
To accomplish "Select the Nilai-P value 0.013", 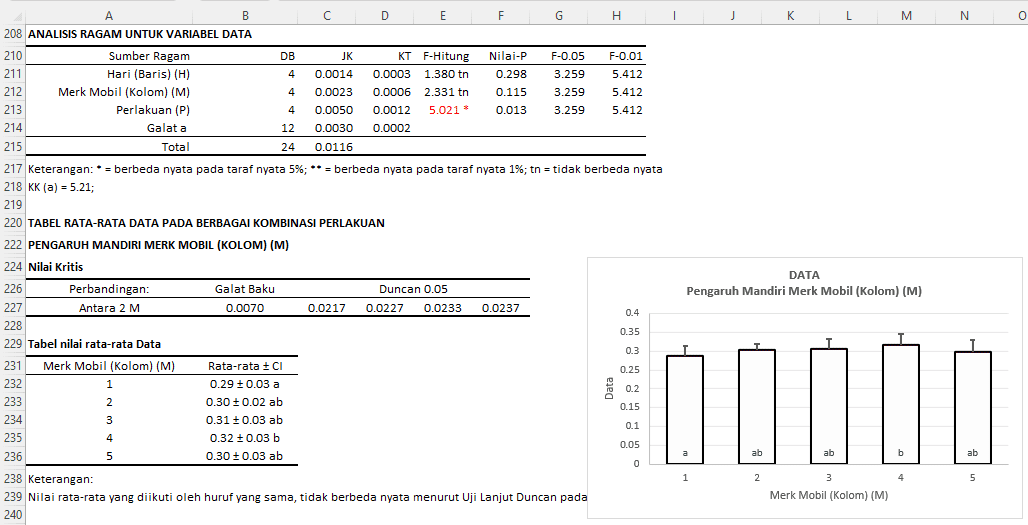I will [x=510, y=110].
